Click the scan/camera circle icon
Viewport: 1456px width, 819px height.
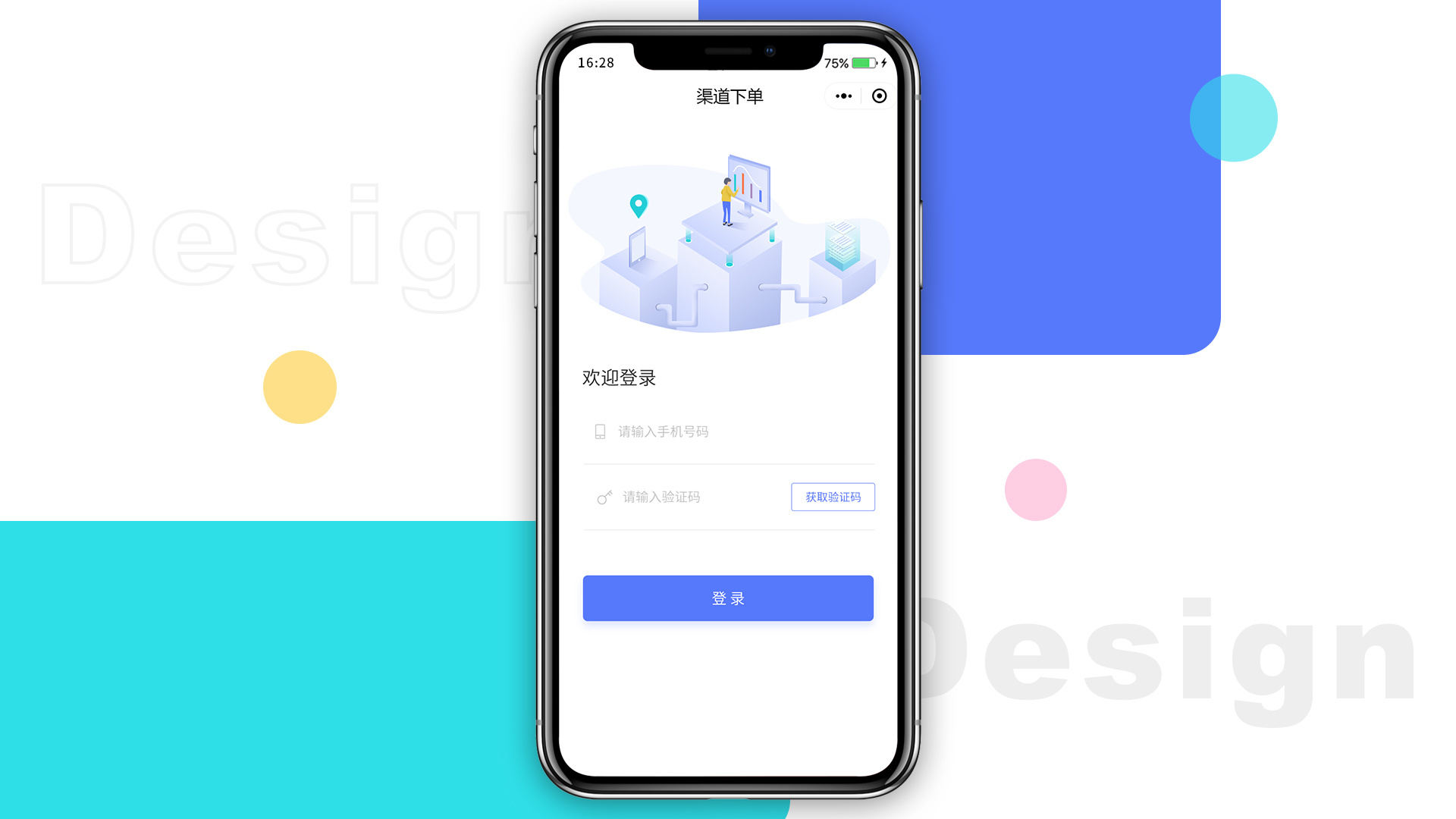tap(879, 96)
